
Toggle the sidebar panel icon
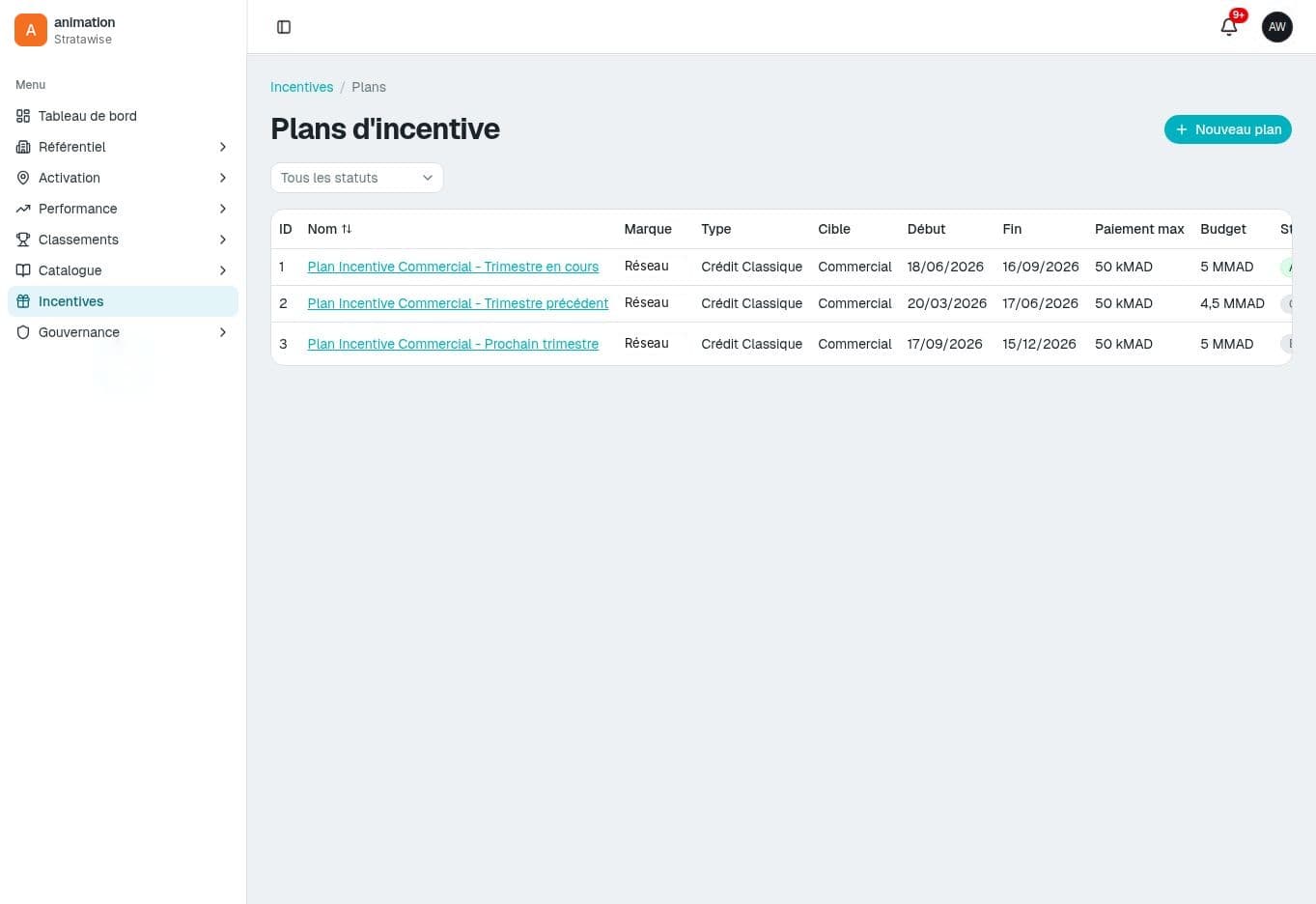pos(284,27)
